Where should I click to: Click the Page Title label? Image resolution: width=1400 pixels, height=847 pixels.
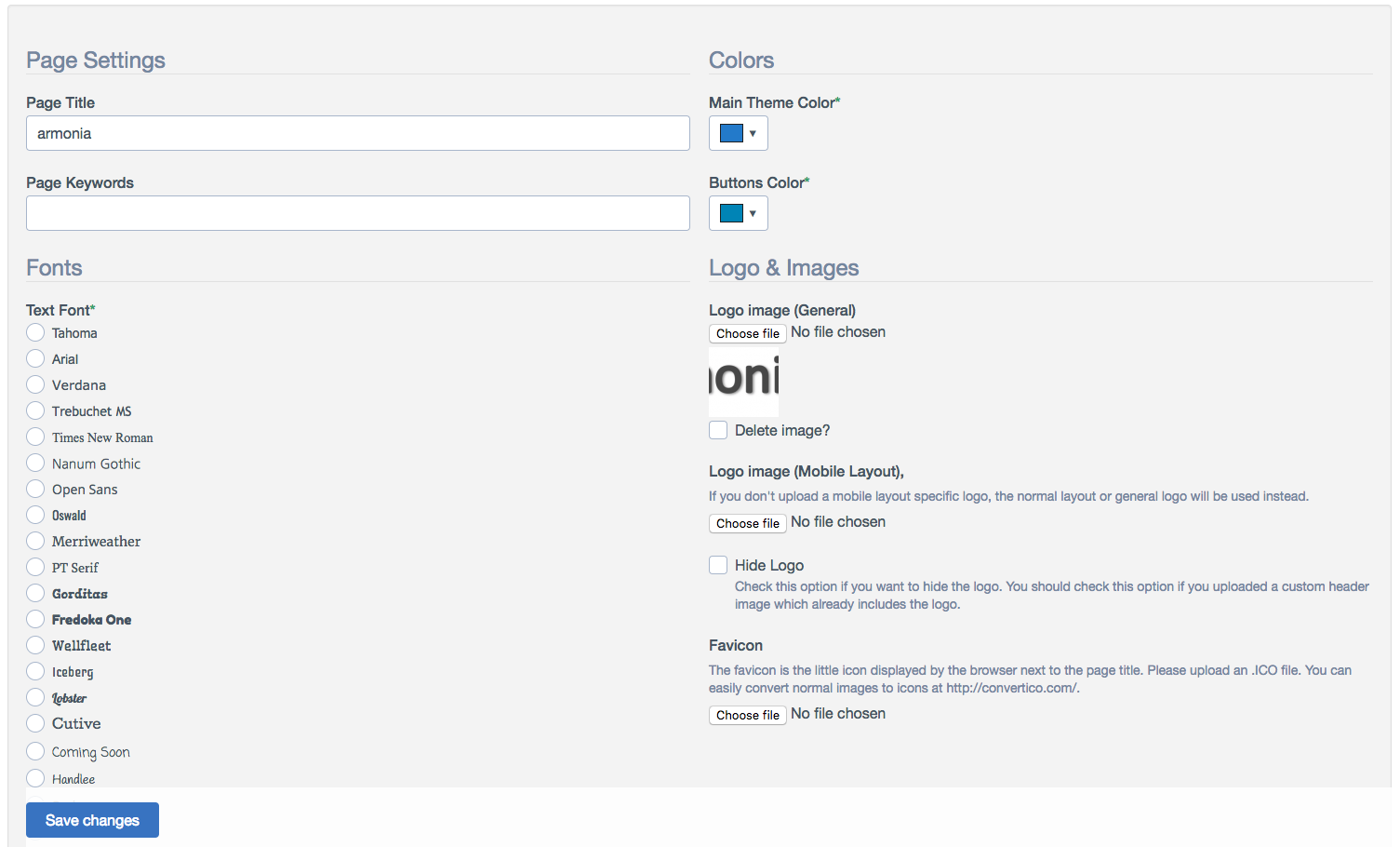60,102
